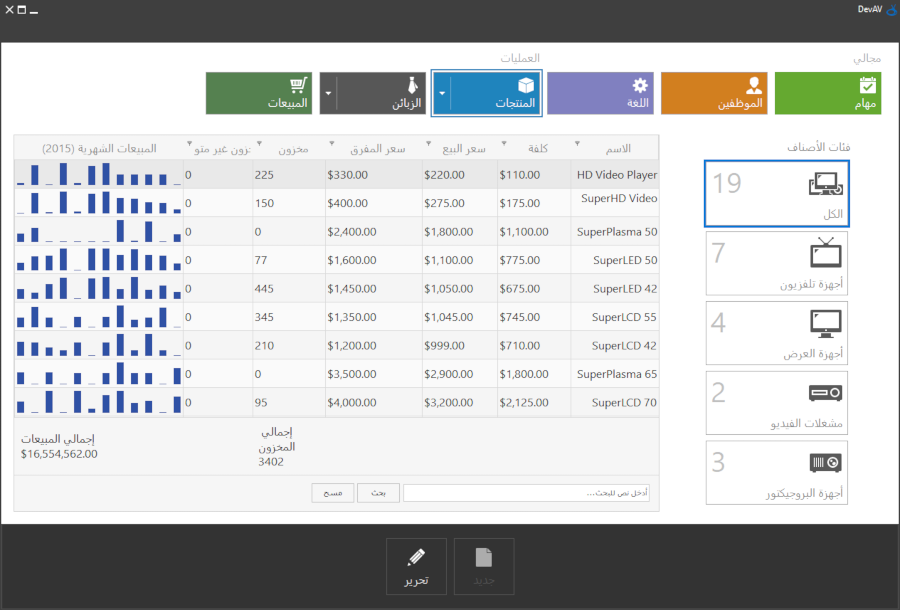Click the DevAV logo icon in title bar
Viewport: 900px width, 610px height.
pyautogui.click(x=890, y=10)
